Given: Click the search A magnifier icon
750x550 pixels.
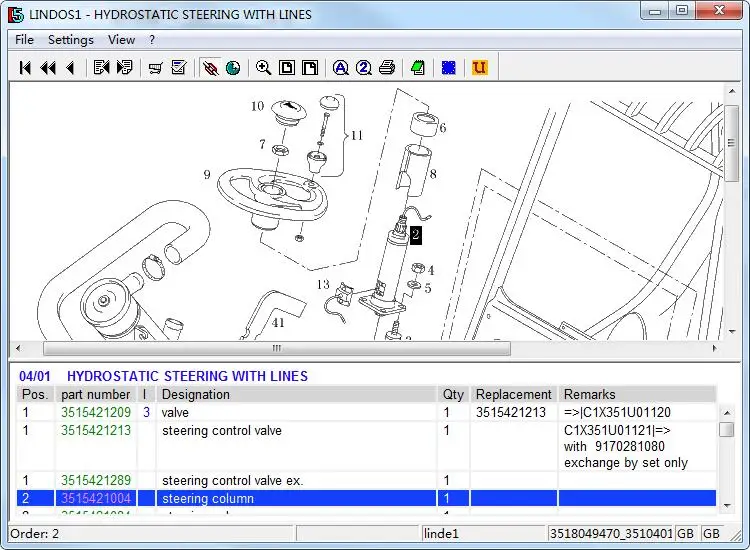Looking at the screenshot, I should pyautogui.click(x=341, y=67).
